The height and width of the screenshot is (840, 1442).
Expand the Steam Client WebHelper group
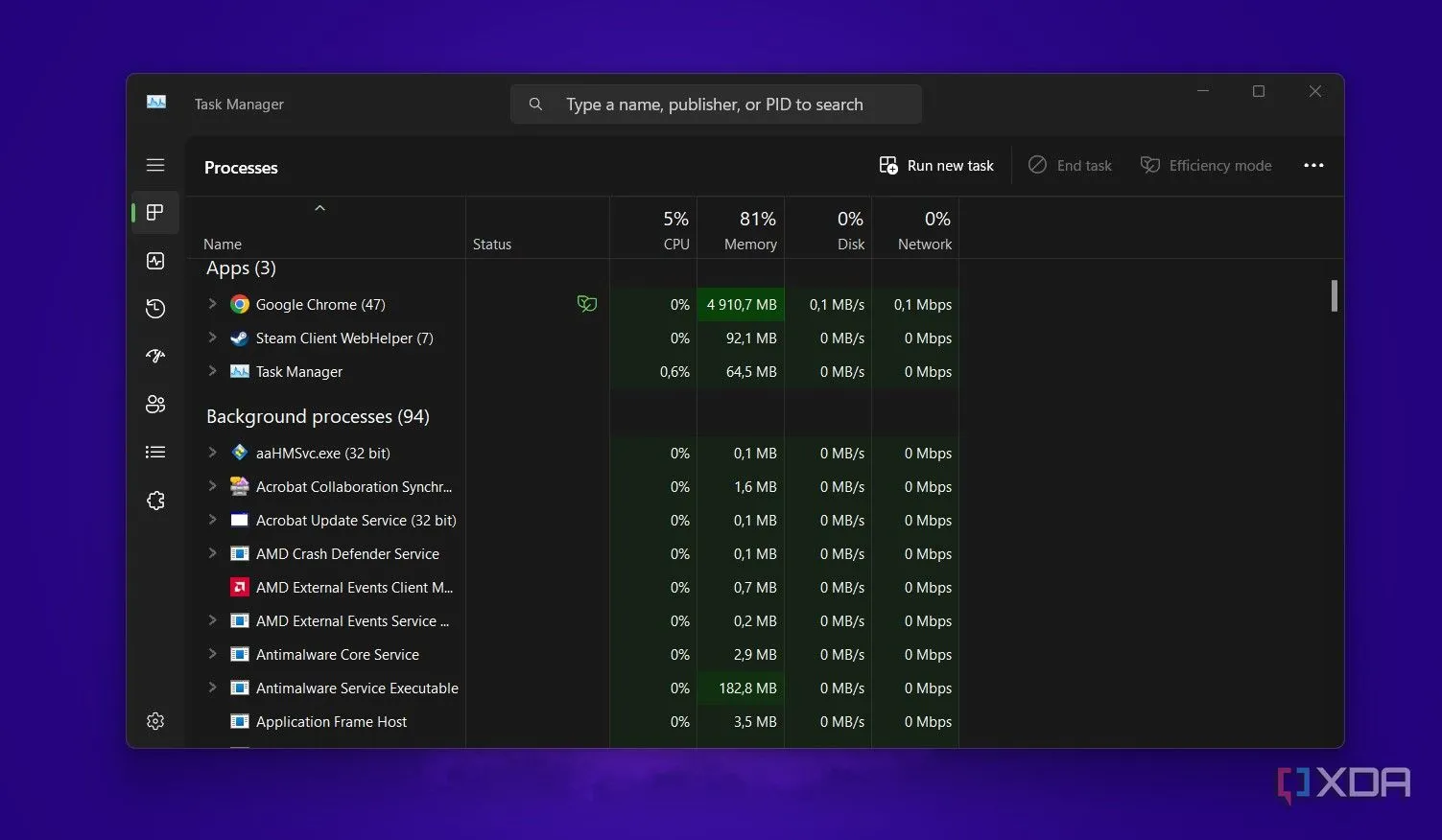212,338
